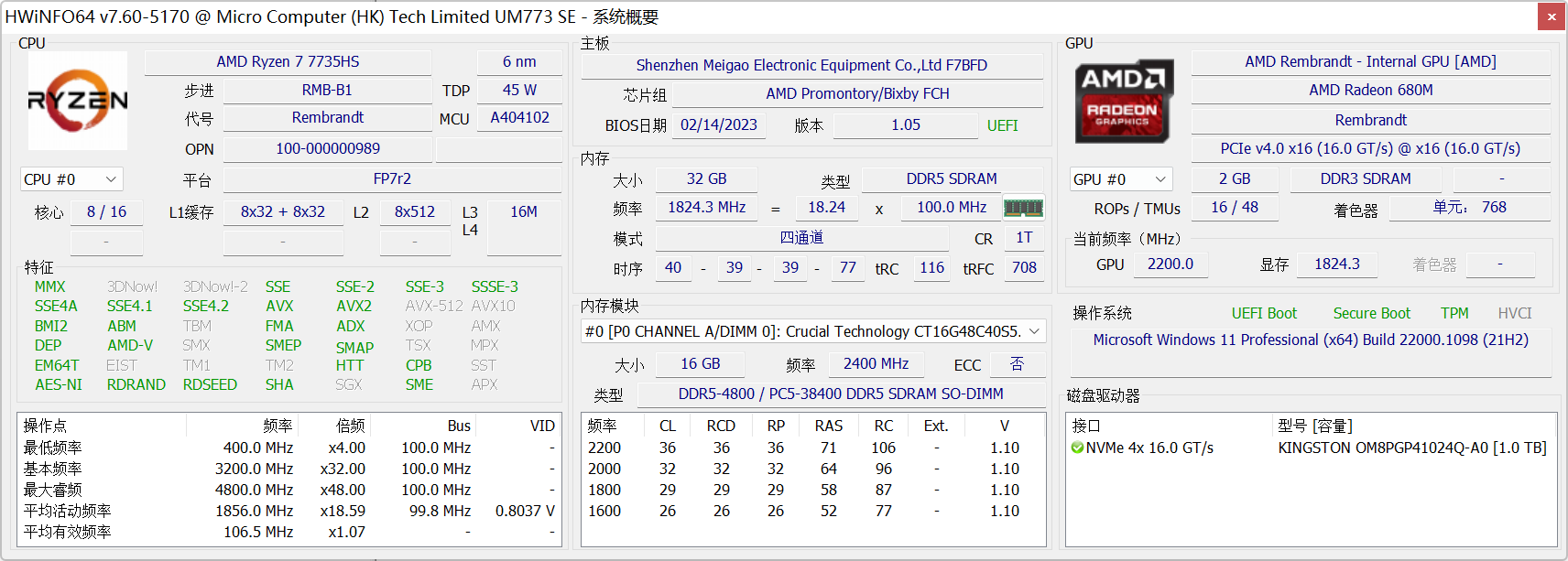Click the AMD Promontory/Bixby FCH chipset field
This screenshot has width=1568, height=561.
[857, 93]
